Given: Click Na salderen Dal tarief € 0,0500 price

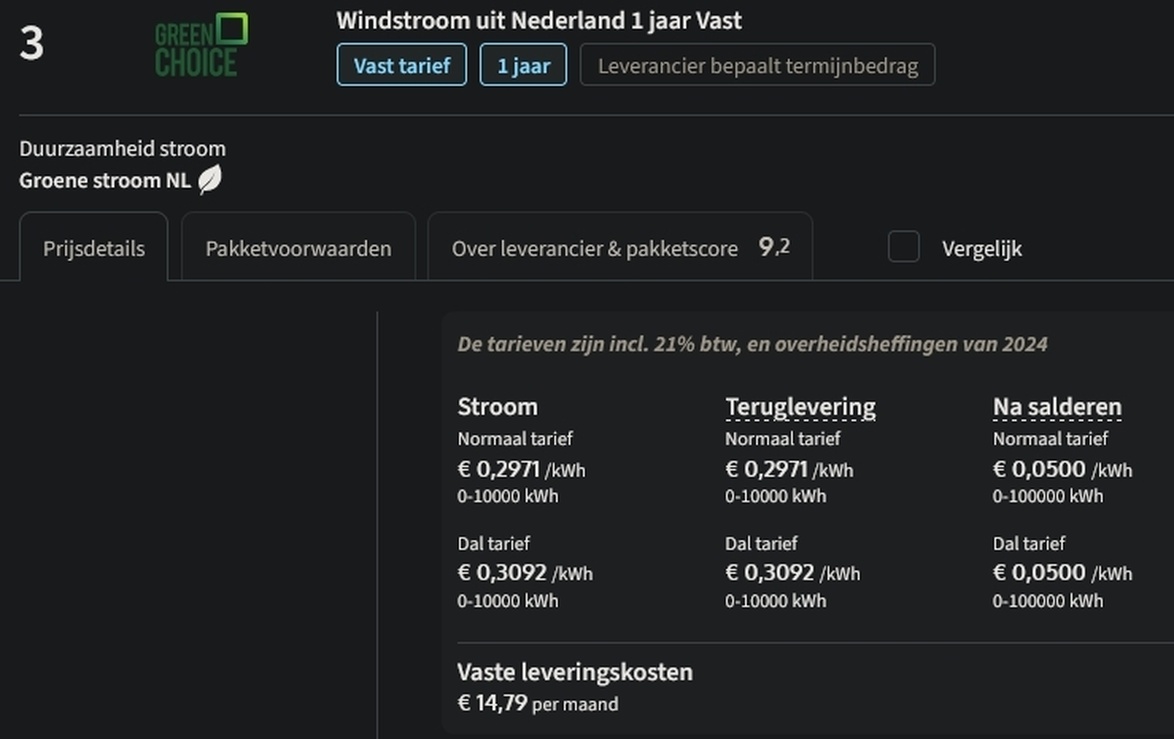Looking at the screenshot, I should pyautogui.click(x=1062, y=573).
